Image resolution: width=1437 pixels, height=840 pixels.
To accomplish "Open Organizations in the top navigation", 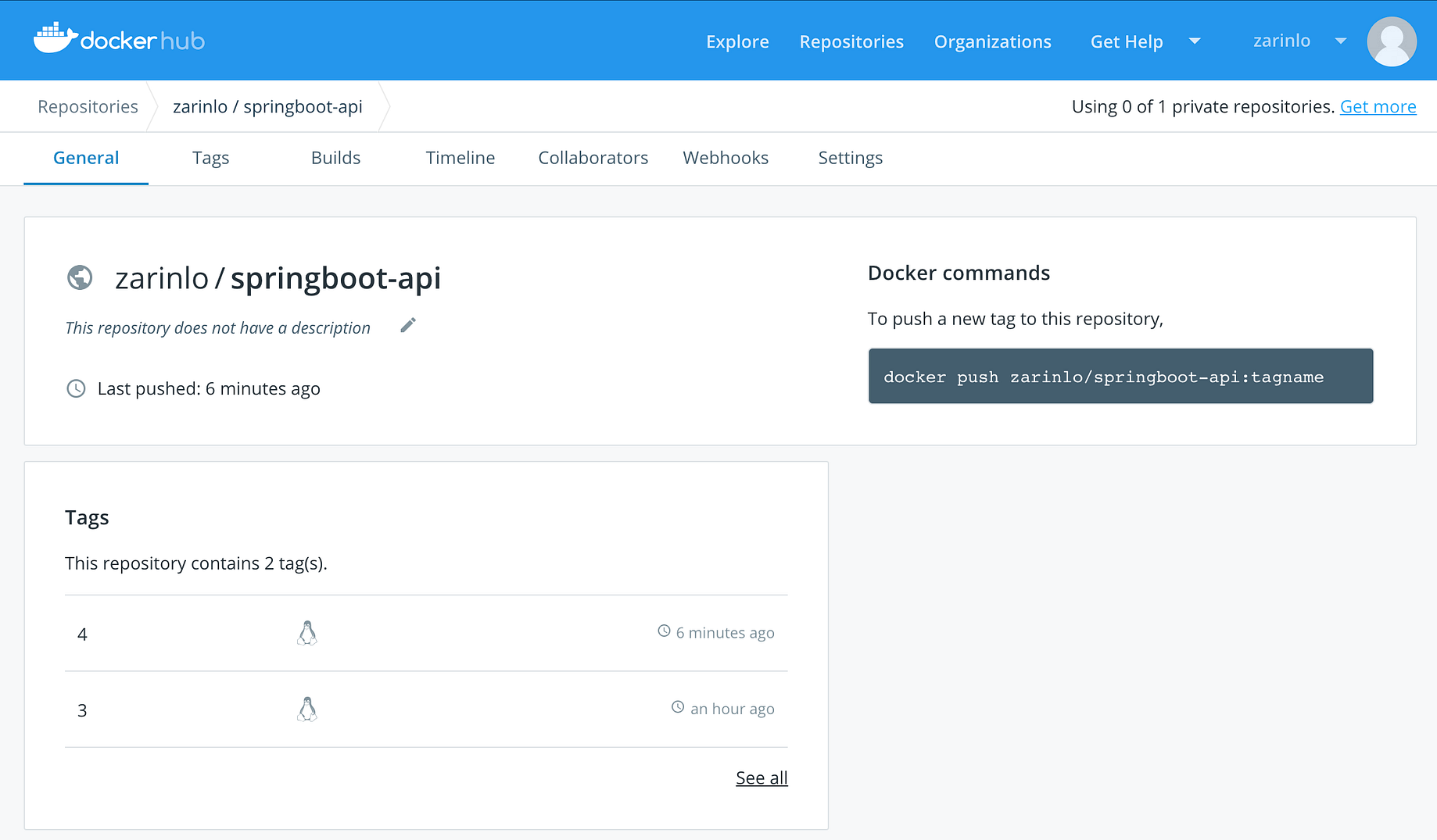I will pos(993,41).
